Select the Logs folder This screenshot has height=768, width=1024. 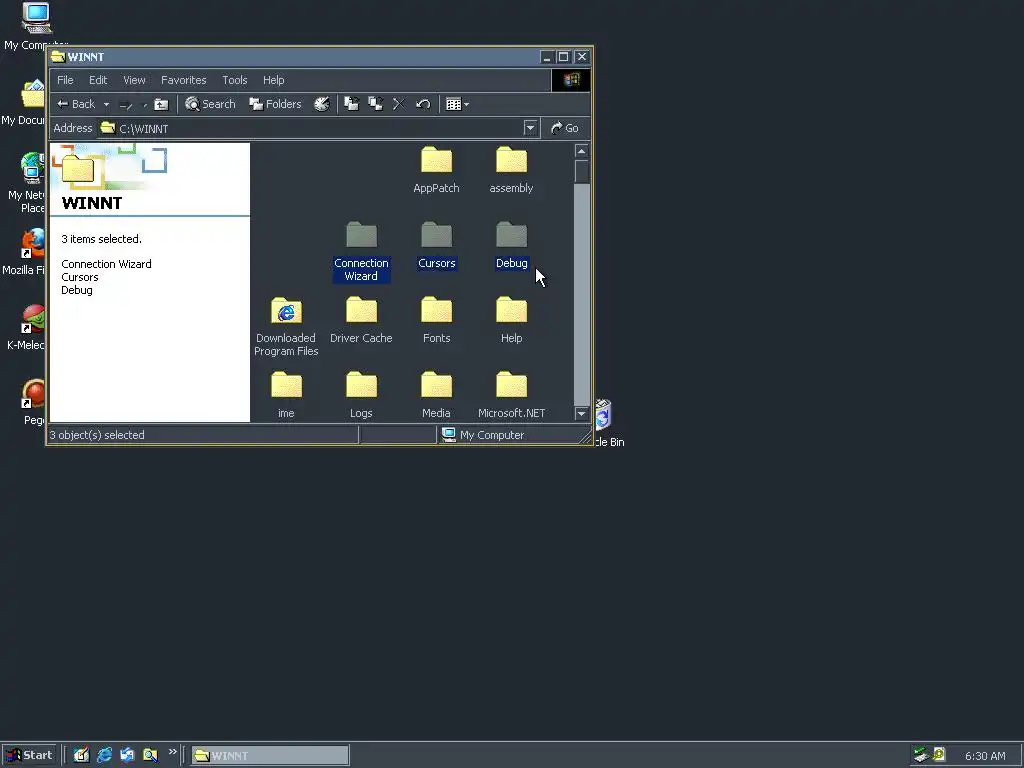tap(361, 395)
